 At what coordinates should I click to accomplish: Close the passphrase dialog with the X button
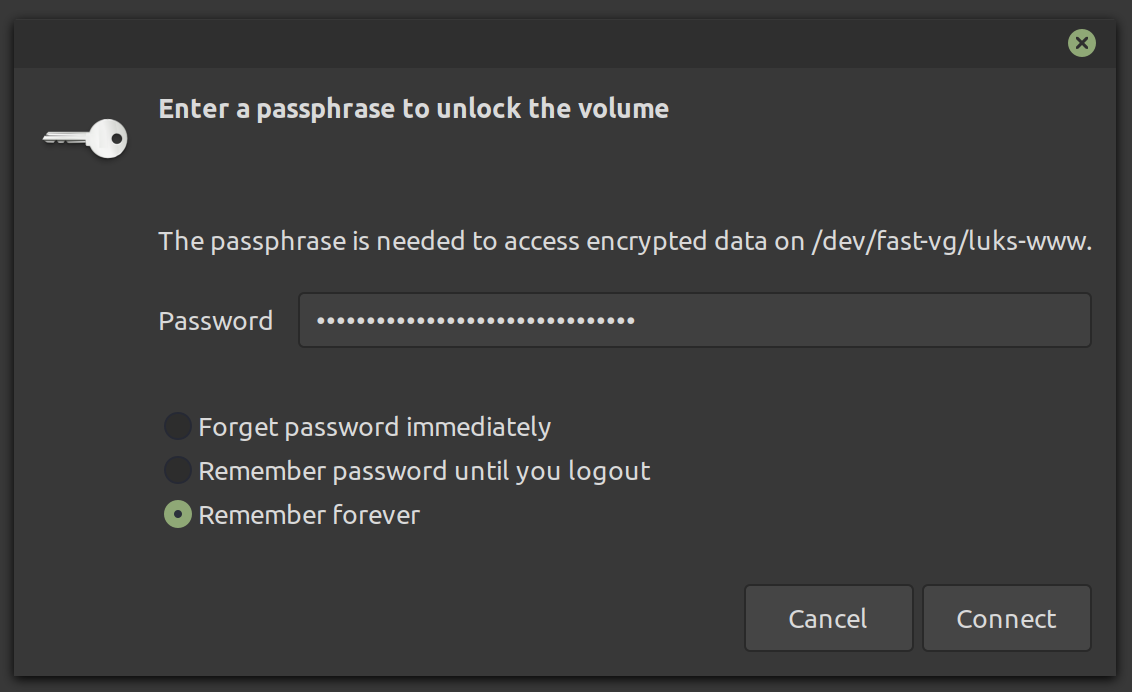pos(1081,43)
